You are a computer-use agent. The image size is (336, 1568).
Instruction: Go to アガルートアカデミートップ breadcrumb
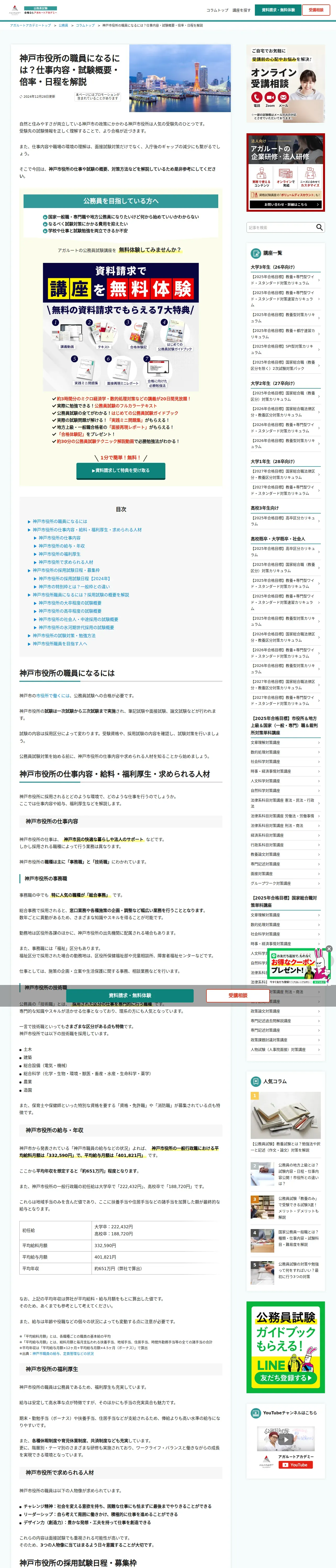click(31, 26)
